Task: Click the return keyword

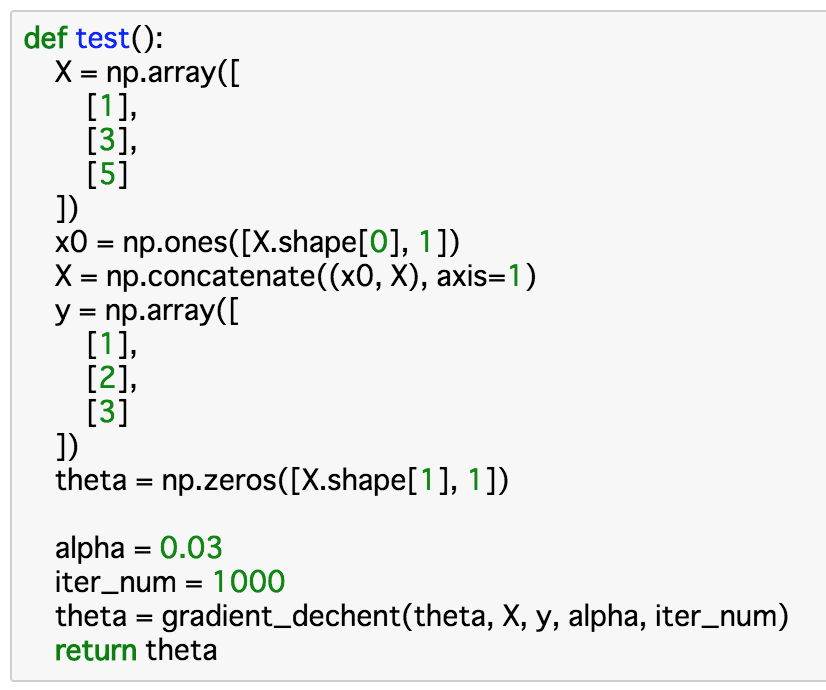Action: tap(96, 650)
